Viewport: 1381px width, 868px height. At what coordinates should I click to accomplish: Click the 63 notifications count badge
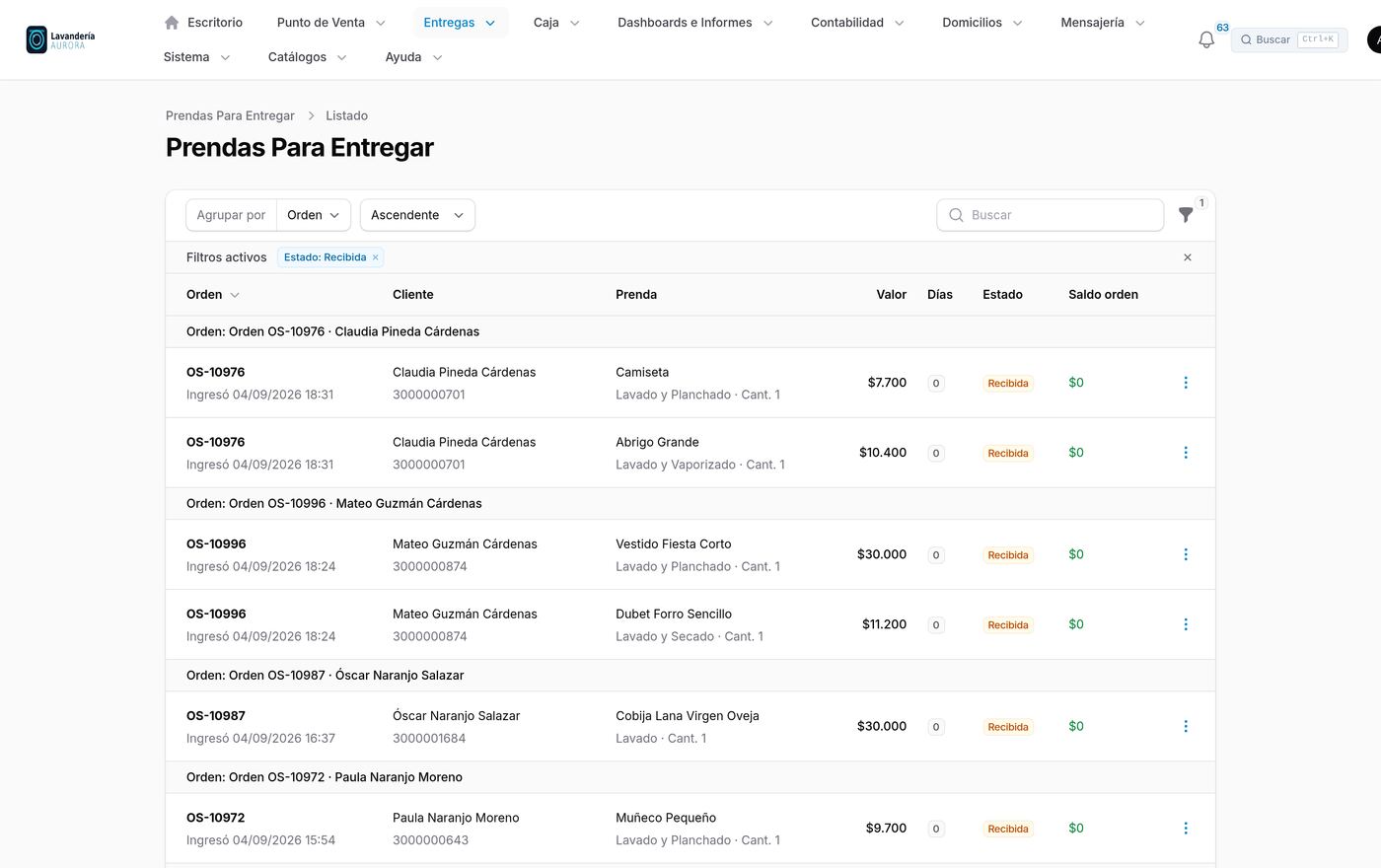[1222, 28]
